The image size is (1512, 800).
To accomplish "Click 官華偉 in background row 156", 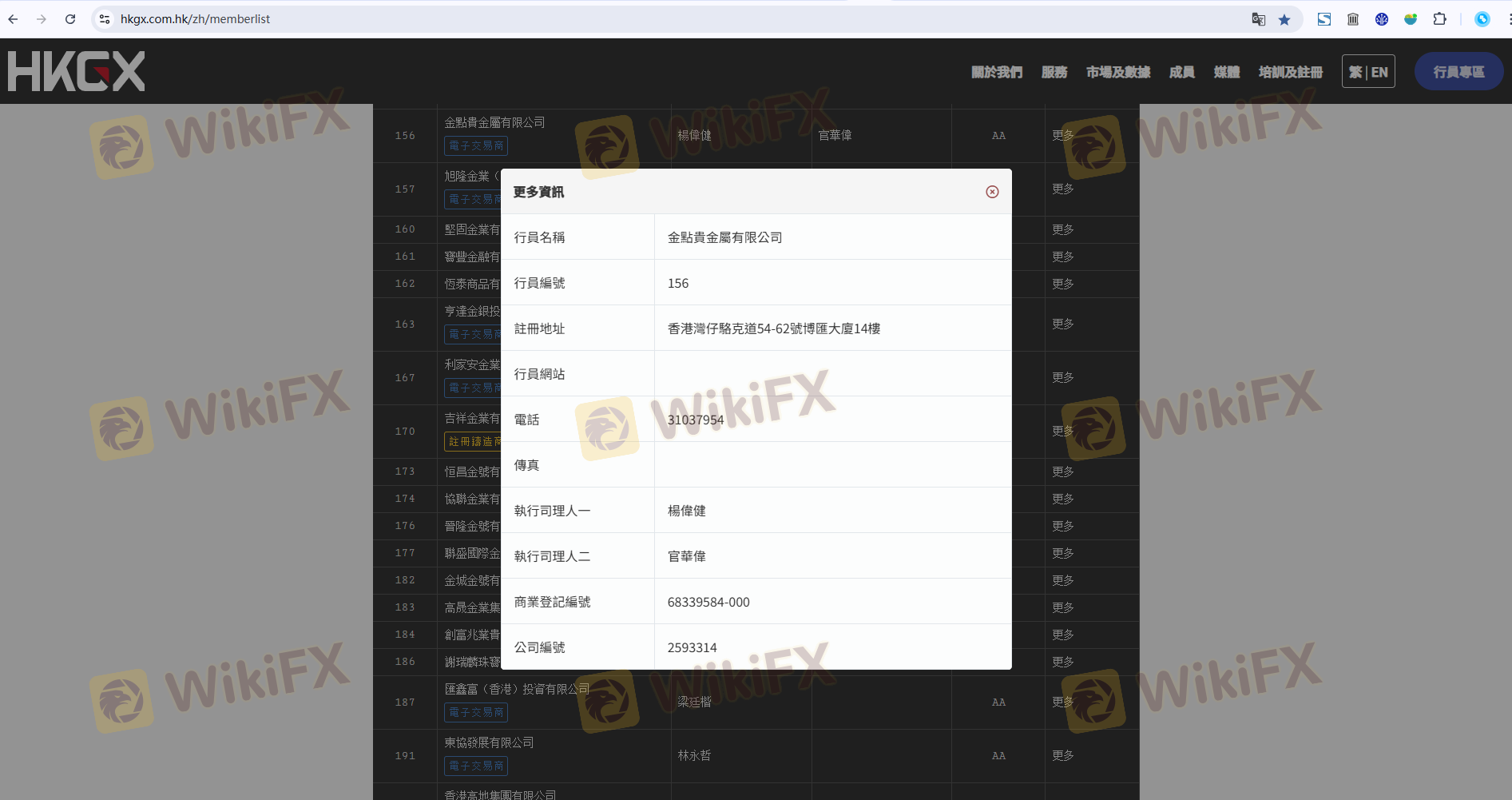I will tap(835, 135).
